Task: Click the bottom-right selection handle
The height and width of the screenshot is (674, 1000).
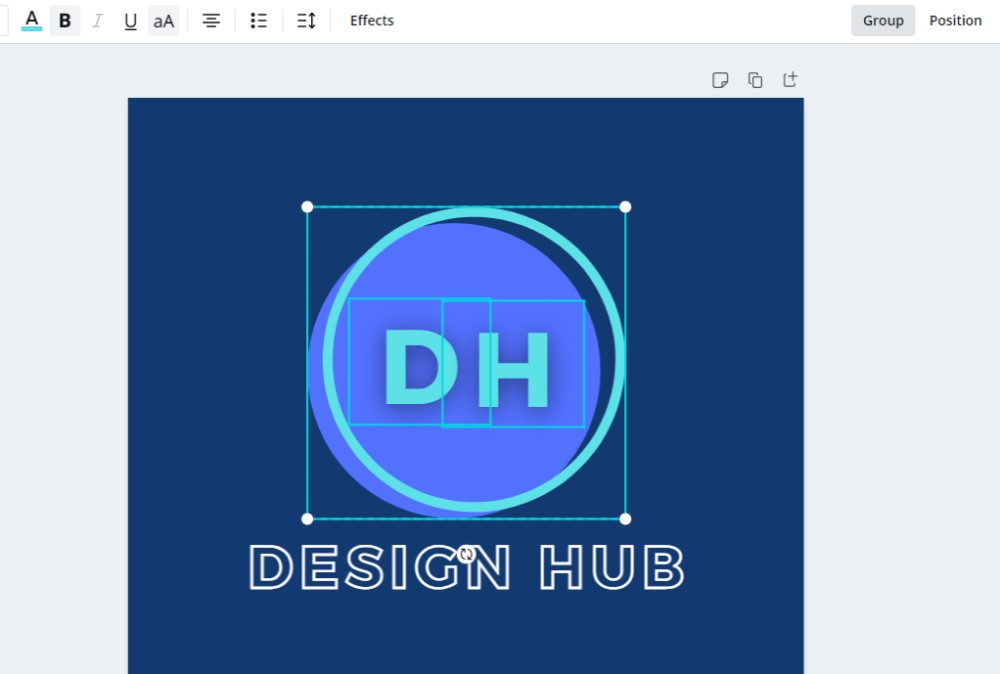Action: coord(625,519)
